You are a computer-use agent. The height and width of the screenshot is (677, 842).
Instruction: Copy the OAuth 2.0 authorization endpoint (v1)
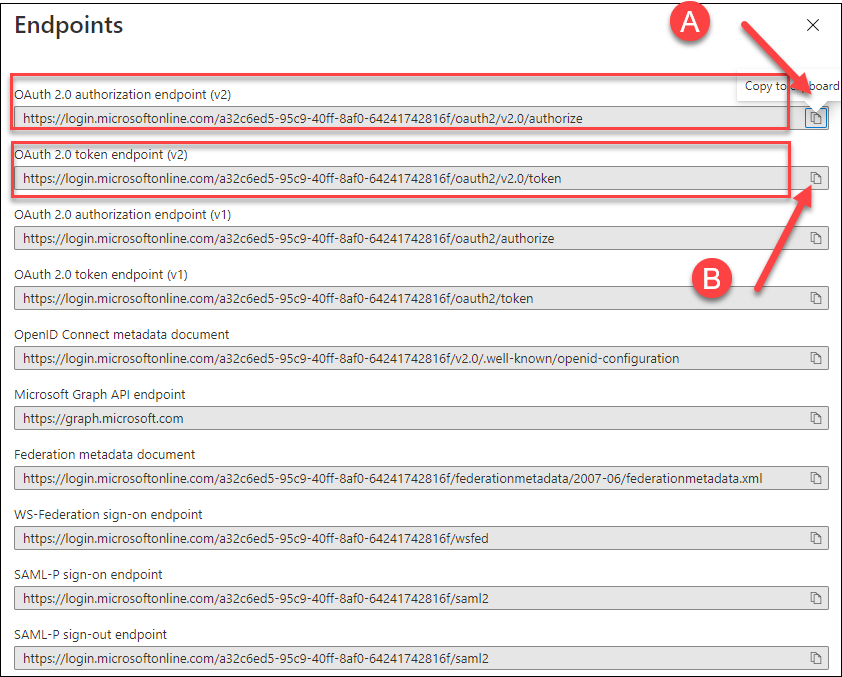(x=816, y=238)
